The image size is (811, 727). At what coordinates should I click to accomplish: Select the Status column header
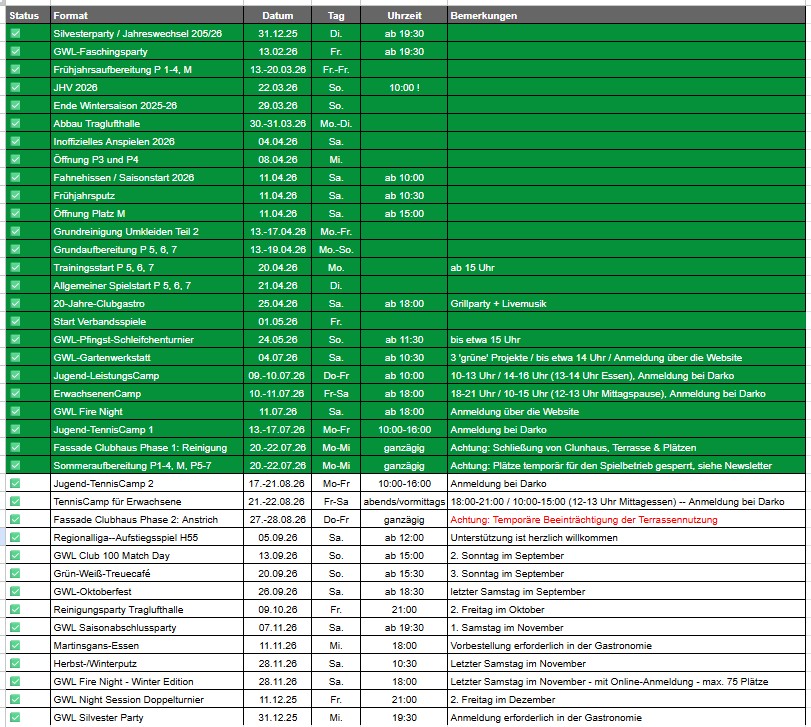(28, 16)
